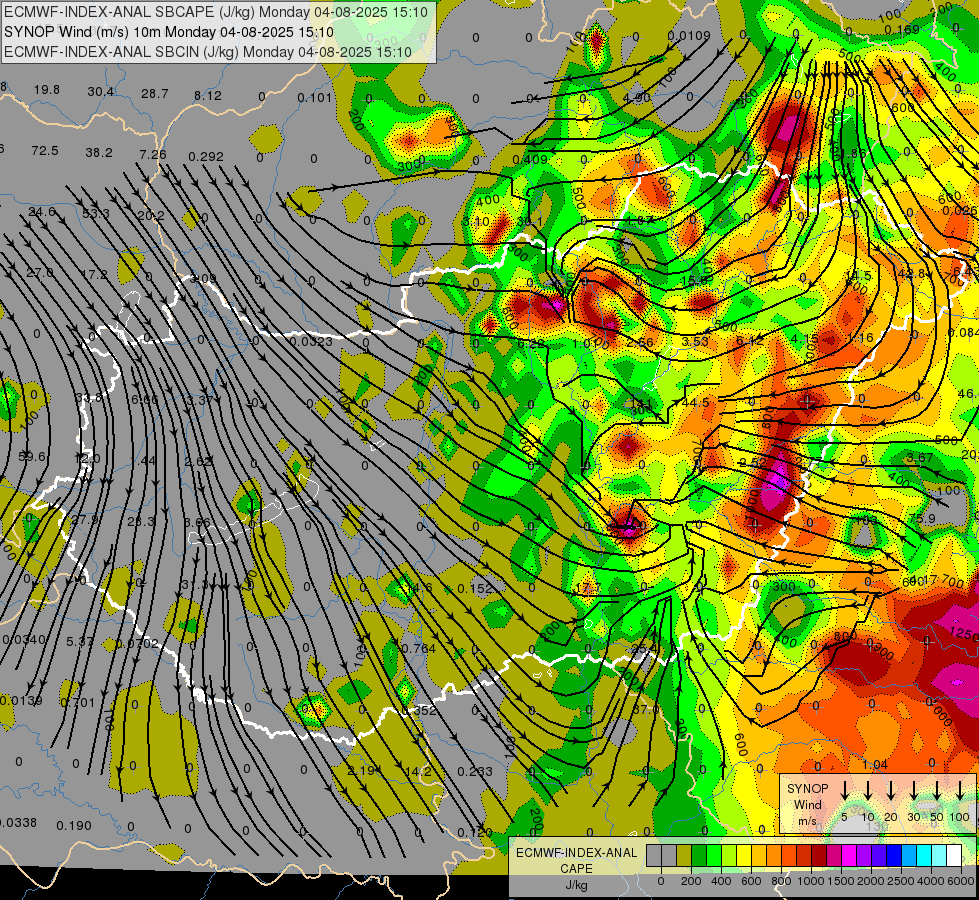The image size is (979, 900).
Task: Click the map value 75.9
Action: click(x=922, y=518)
